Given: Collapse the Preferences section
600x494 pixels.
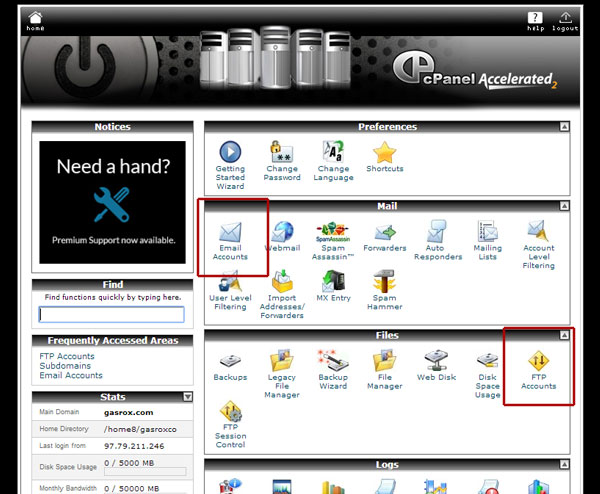Looking at the screenshot, I should [x=564, y=127].
